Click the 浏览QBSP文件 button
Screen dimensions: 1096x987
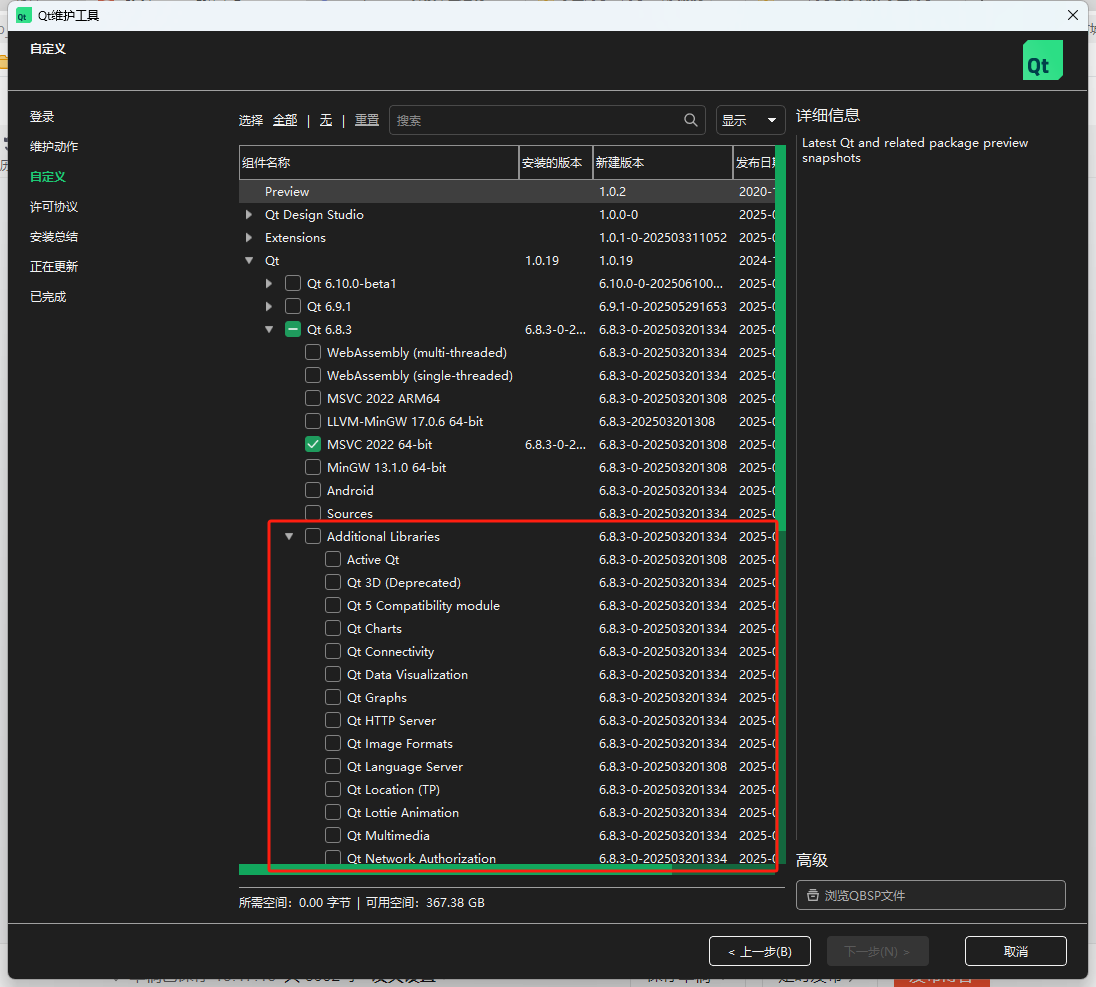(x=930, y=895)
